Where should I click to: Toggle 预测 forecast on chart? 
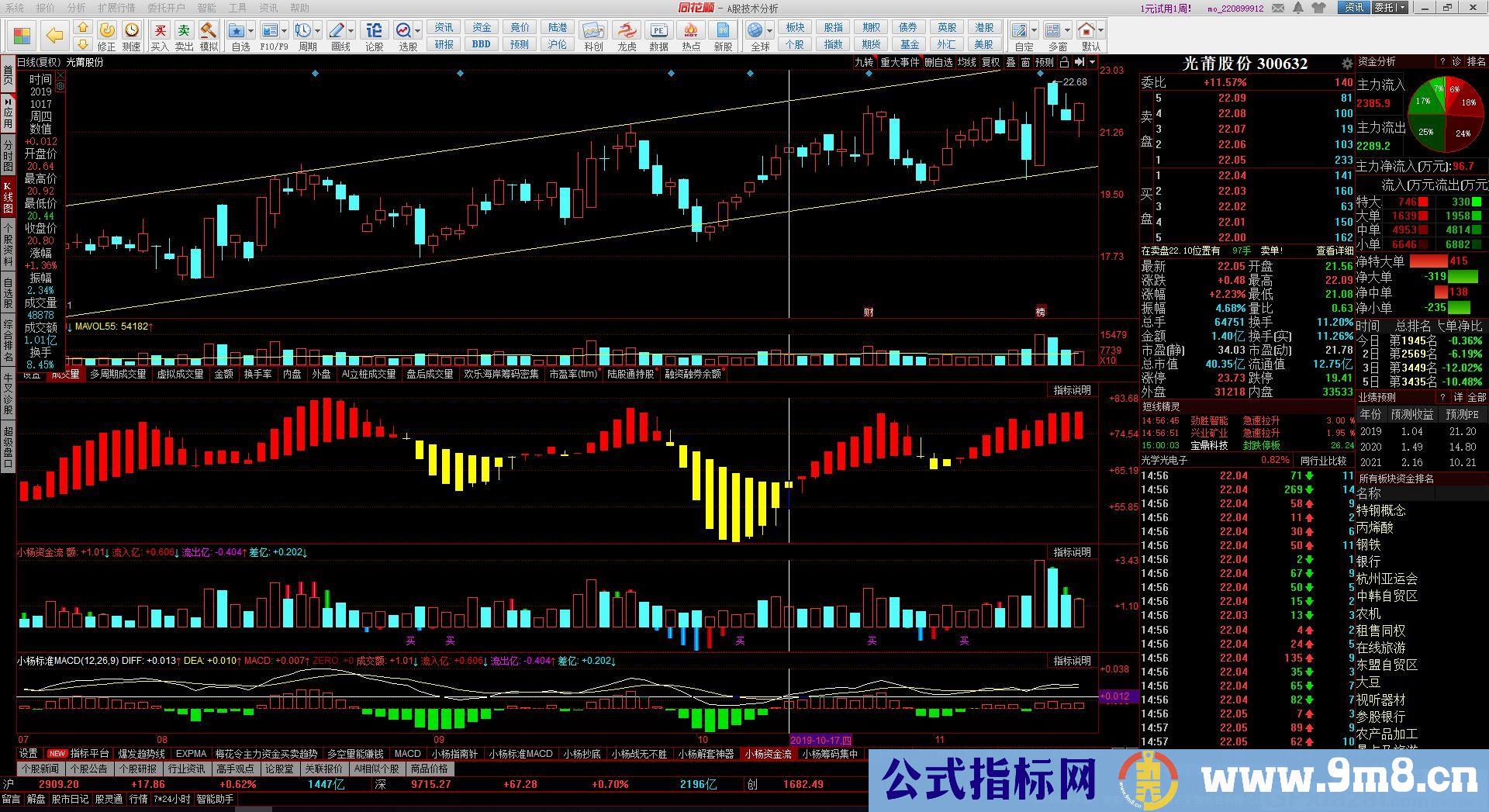pyautogui.click(x=1044, y=62)
